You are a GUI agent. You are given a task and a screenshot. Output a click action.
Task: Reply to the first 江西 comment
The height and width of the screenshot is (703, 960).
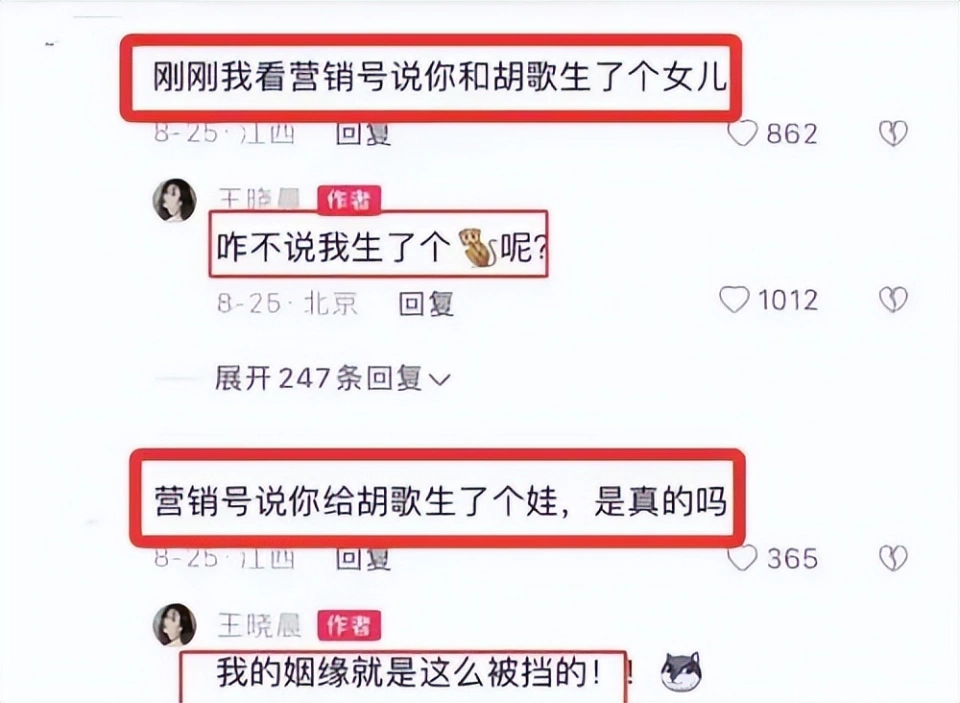[364, 133]
